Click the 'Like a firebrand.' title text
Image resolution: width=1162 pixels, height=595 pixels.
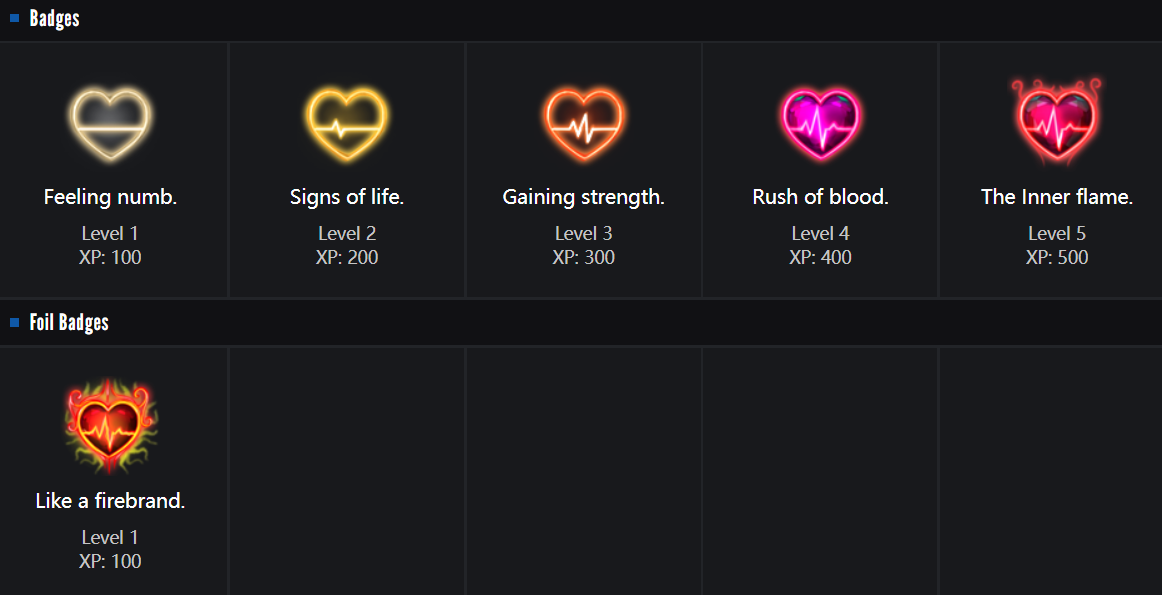[110, 501]
